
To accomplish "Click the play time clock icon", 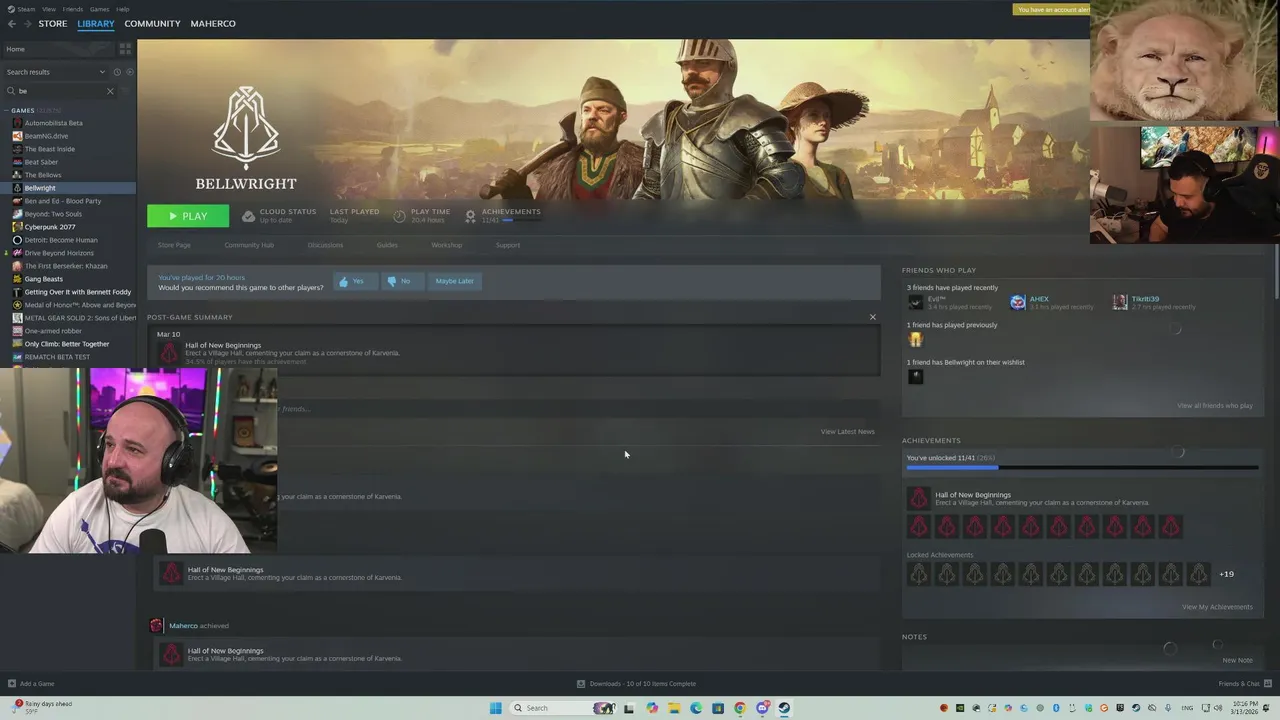I will coord(400,215).
